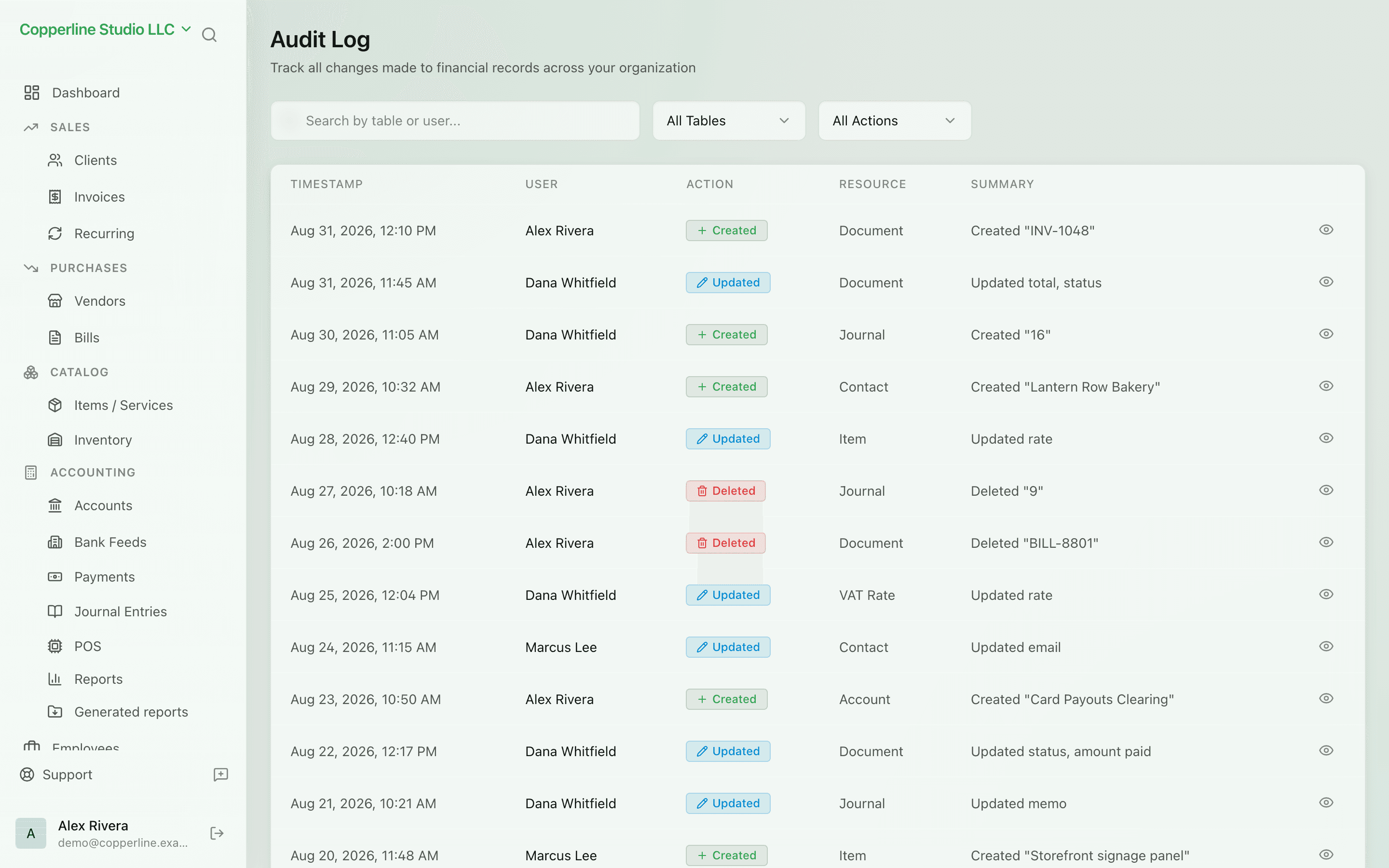Click the Inventory warehouse icon

click(55, 440)
